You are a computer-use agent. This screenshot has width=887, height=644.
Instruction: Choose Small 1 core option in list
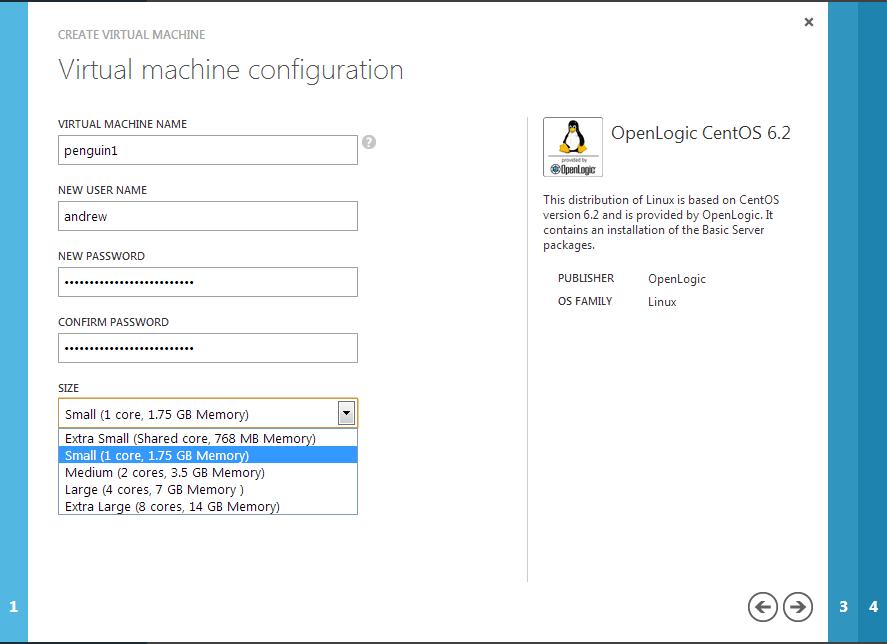click(x=156, y=455)
